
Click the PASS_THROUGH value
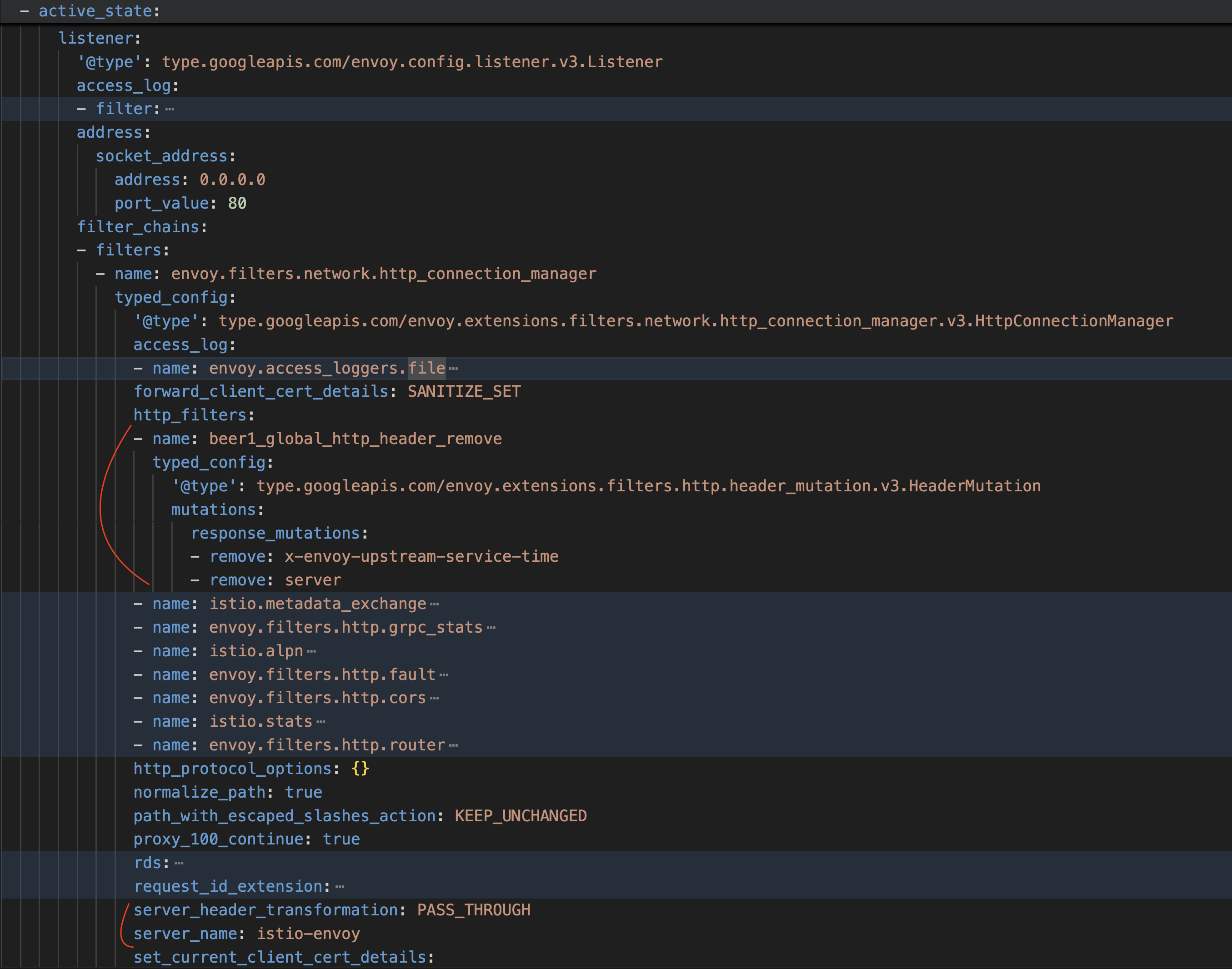pyautogui.click(x=473, y=910)
